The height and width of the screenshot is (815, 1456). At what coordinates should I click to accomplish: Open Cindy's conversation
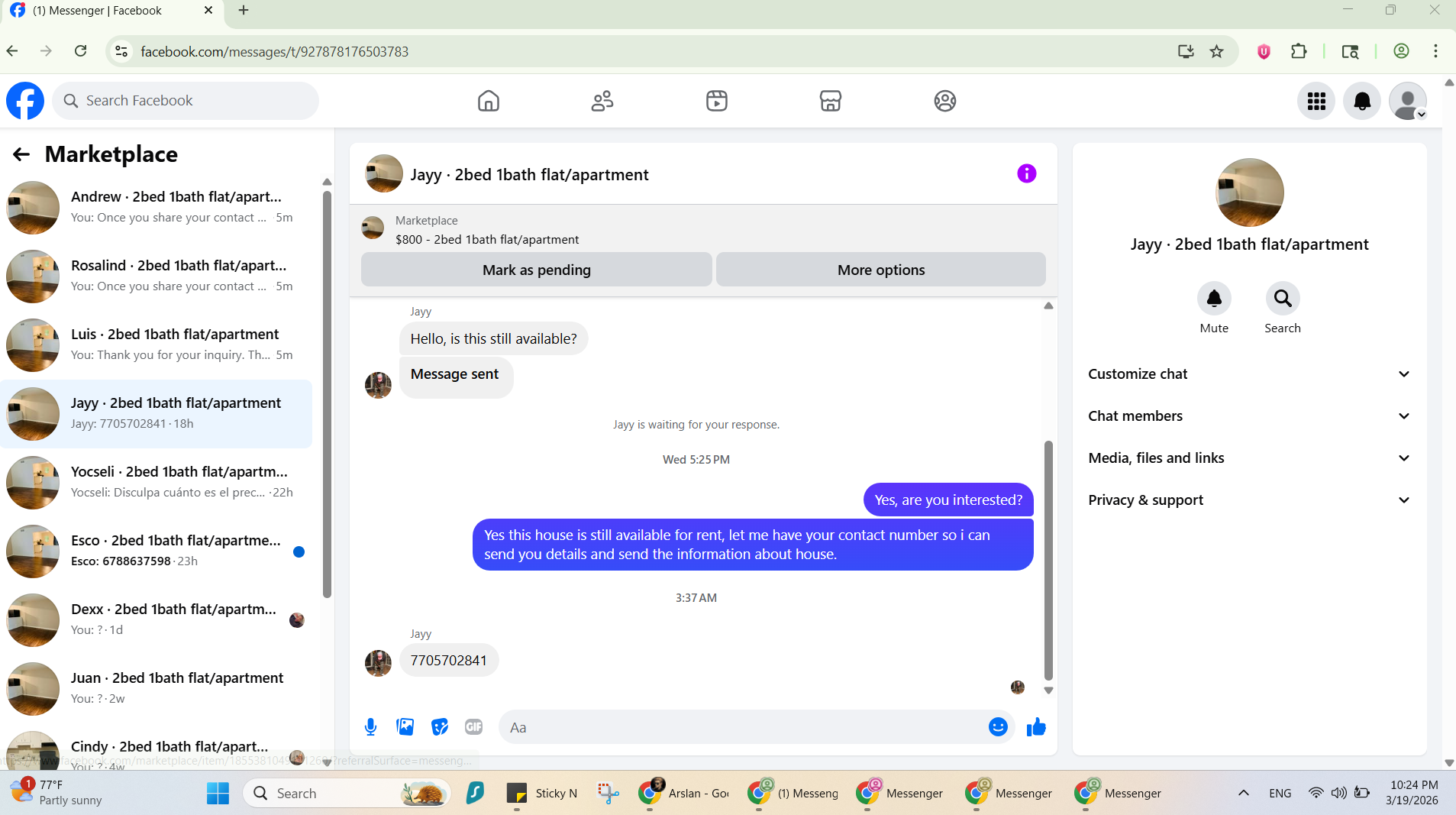click(x=157, y=749)
